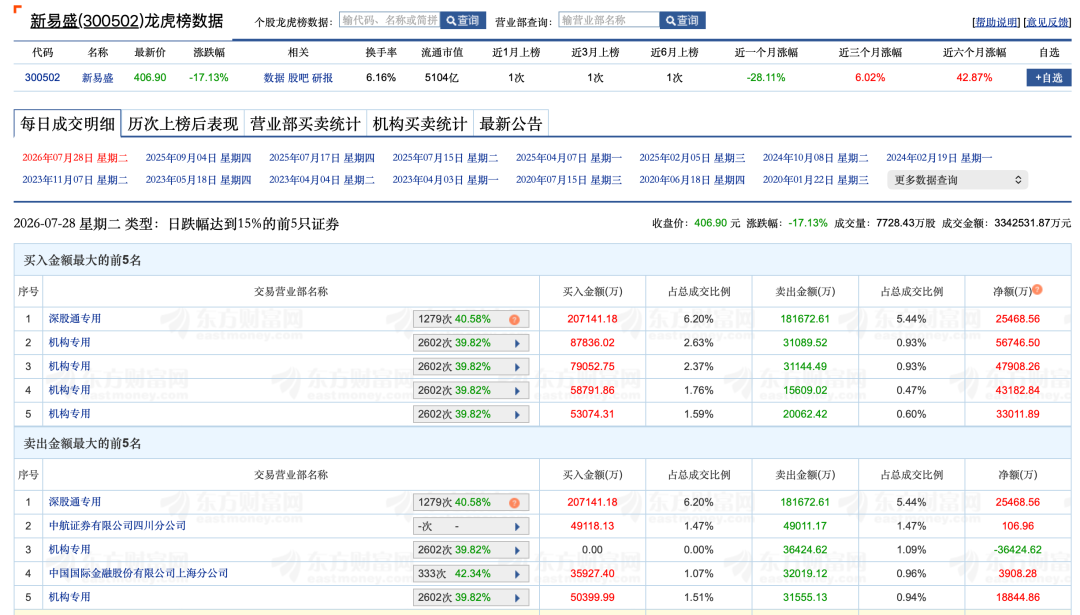Switch to 每日成交明细 tab
Screen dimensions: 1080x615
tap(68, 124)
